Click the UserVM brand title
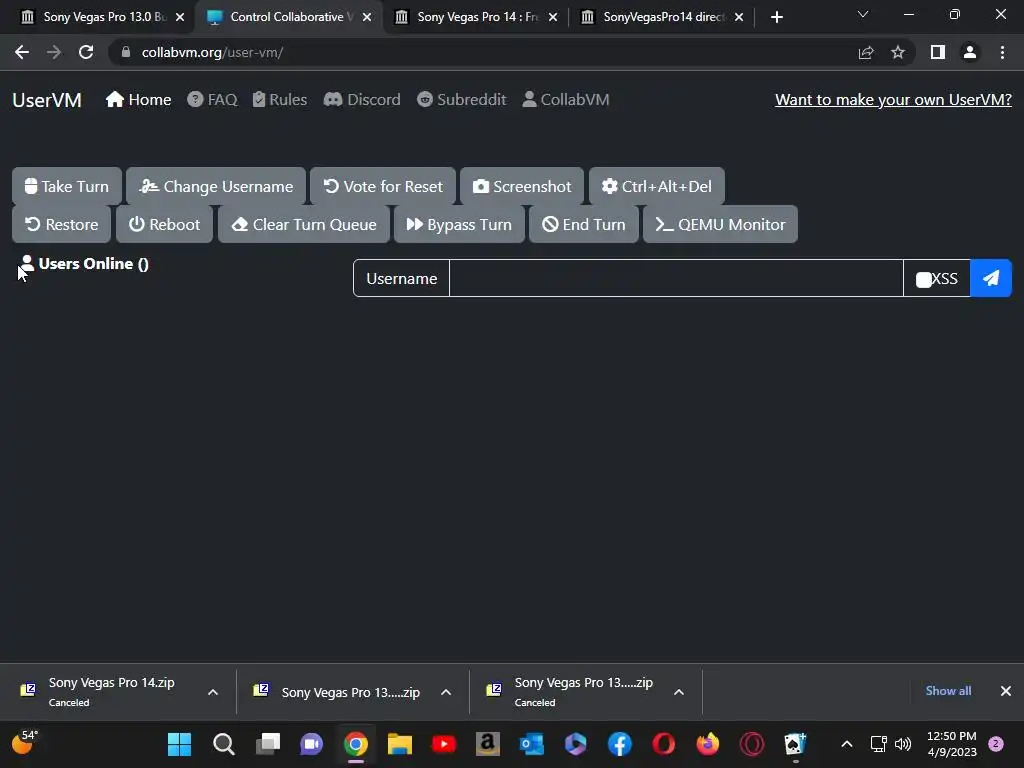Image resolution: width=1024 pixels, height=768 pixels. coord(47,100)
